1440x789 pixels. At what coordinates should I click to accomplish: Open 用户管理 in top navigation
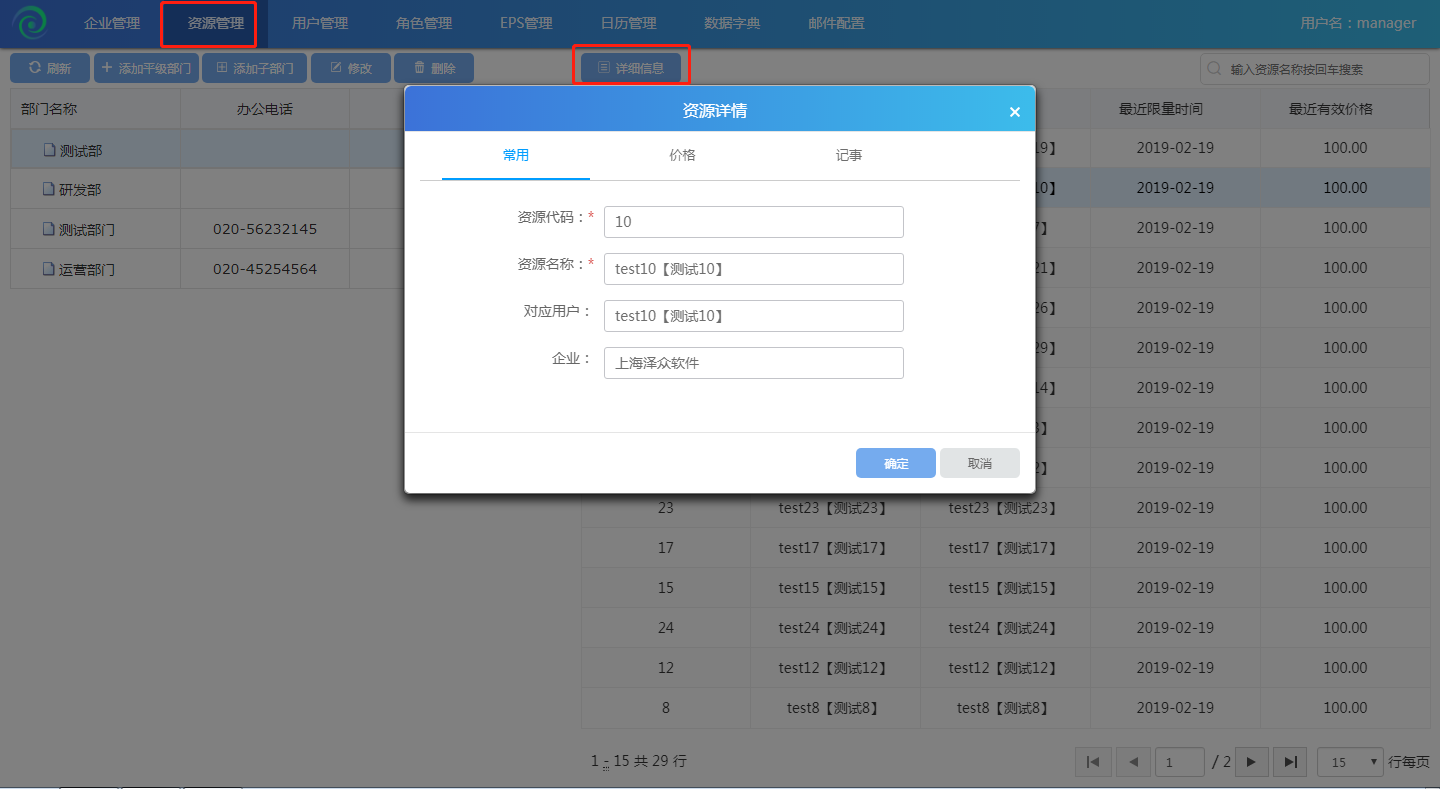[x=320, y=23]
